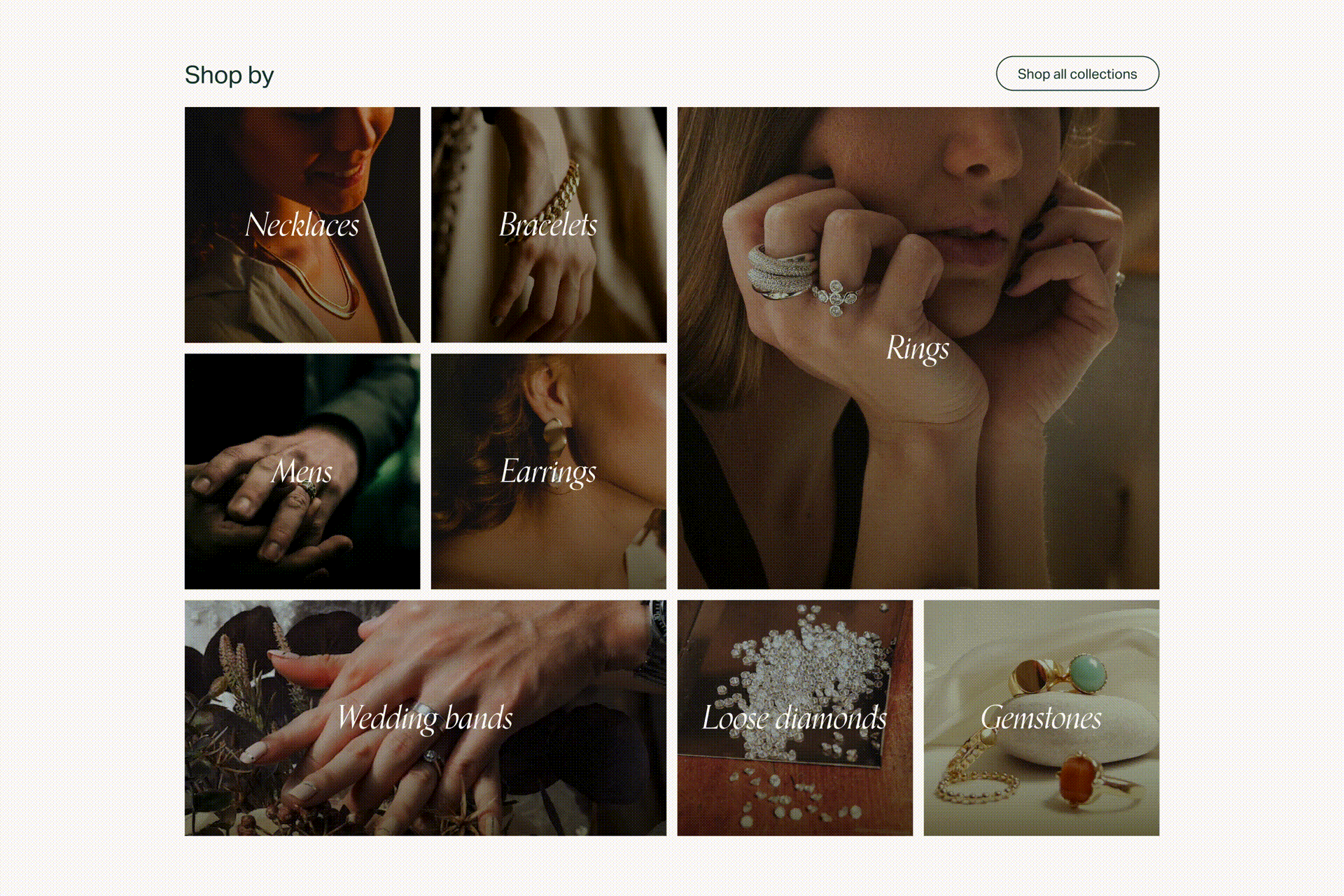The width and height of the screenshot is (1344, 896).
Task: Click the Wedding bands text label
Action: (x=426, y=719)
